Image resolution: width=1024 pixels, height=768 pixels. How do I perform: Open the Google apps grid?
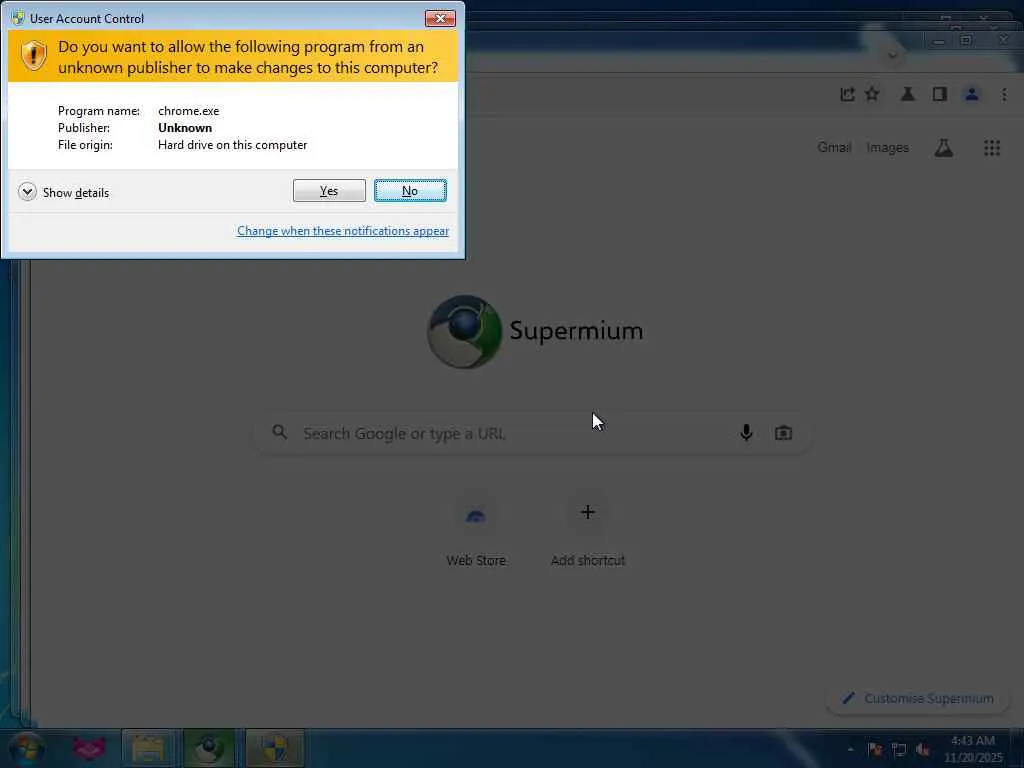(x=992, y=148)
